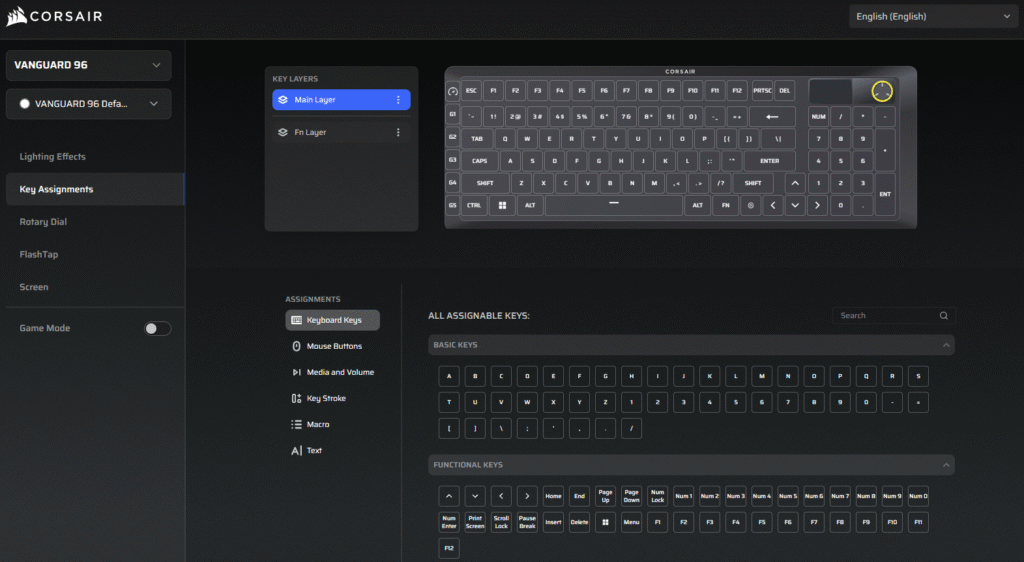1024x562 pixels.
Task: Click the rotary dial on the keyboard image
Action: click(x=881, y=91)
